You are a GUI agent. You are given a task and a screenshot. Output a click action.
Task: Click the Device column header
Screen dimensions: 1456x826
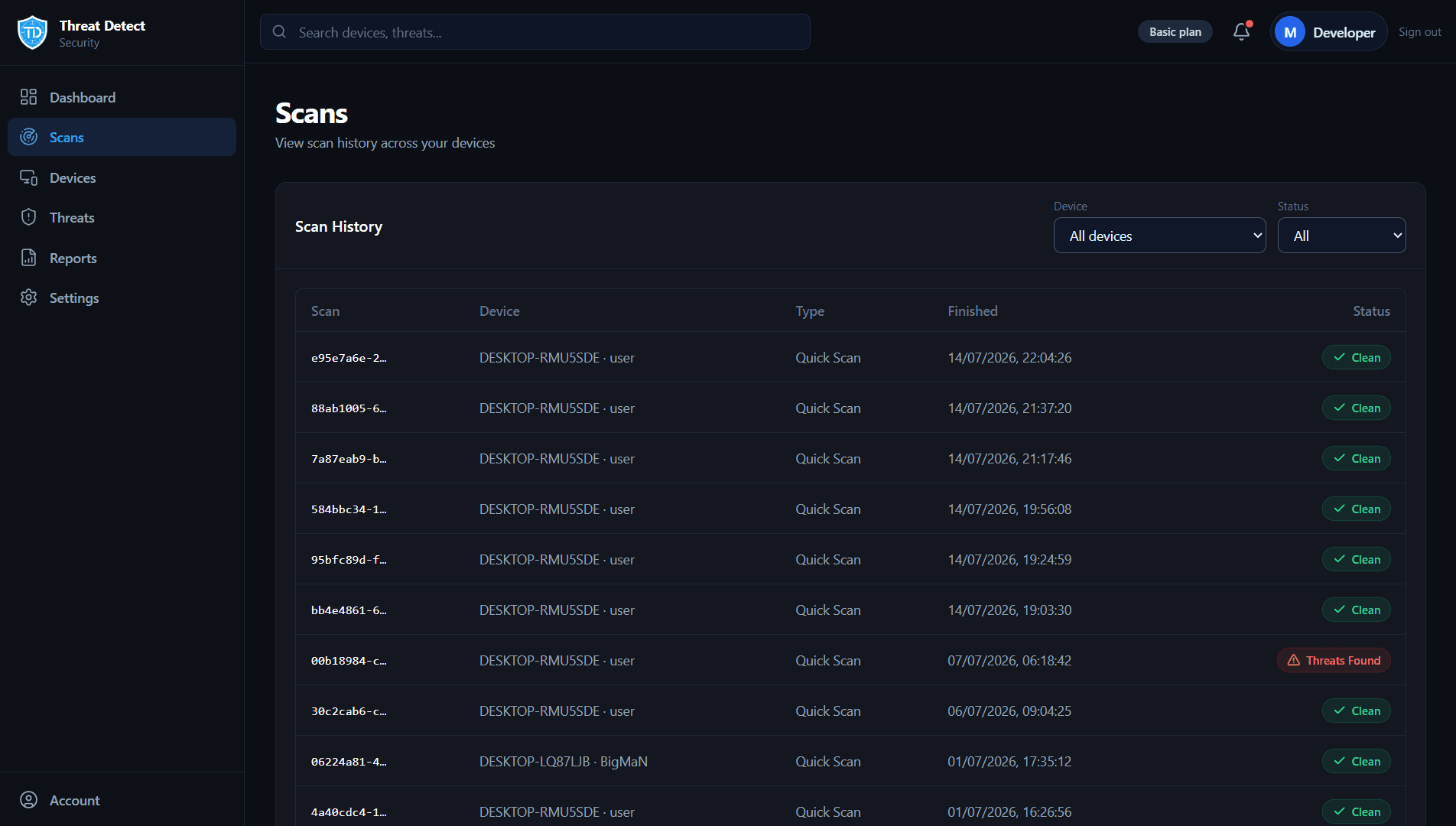(x=499, y=311)
